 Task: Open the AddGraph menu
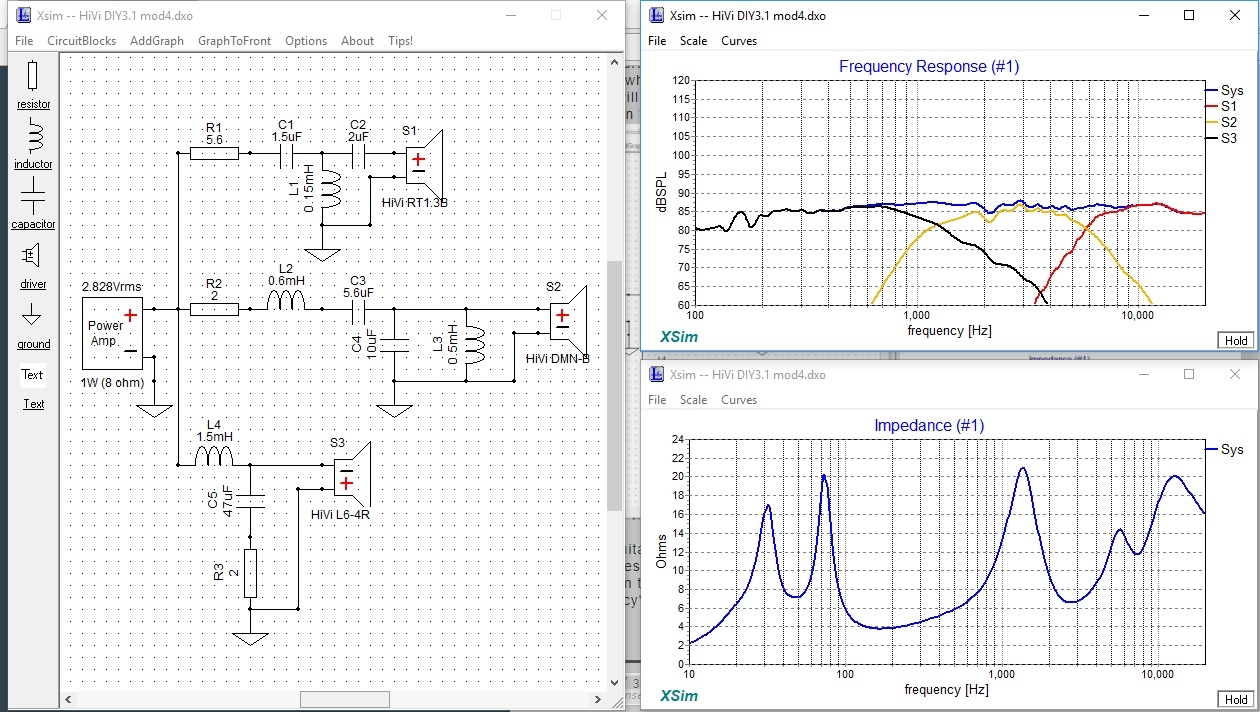[x=157, y=41]
